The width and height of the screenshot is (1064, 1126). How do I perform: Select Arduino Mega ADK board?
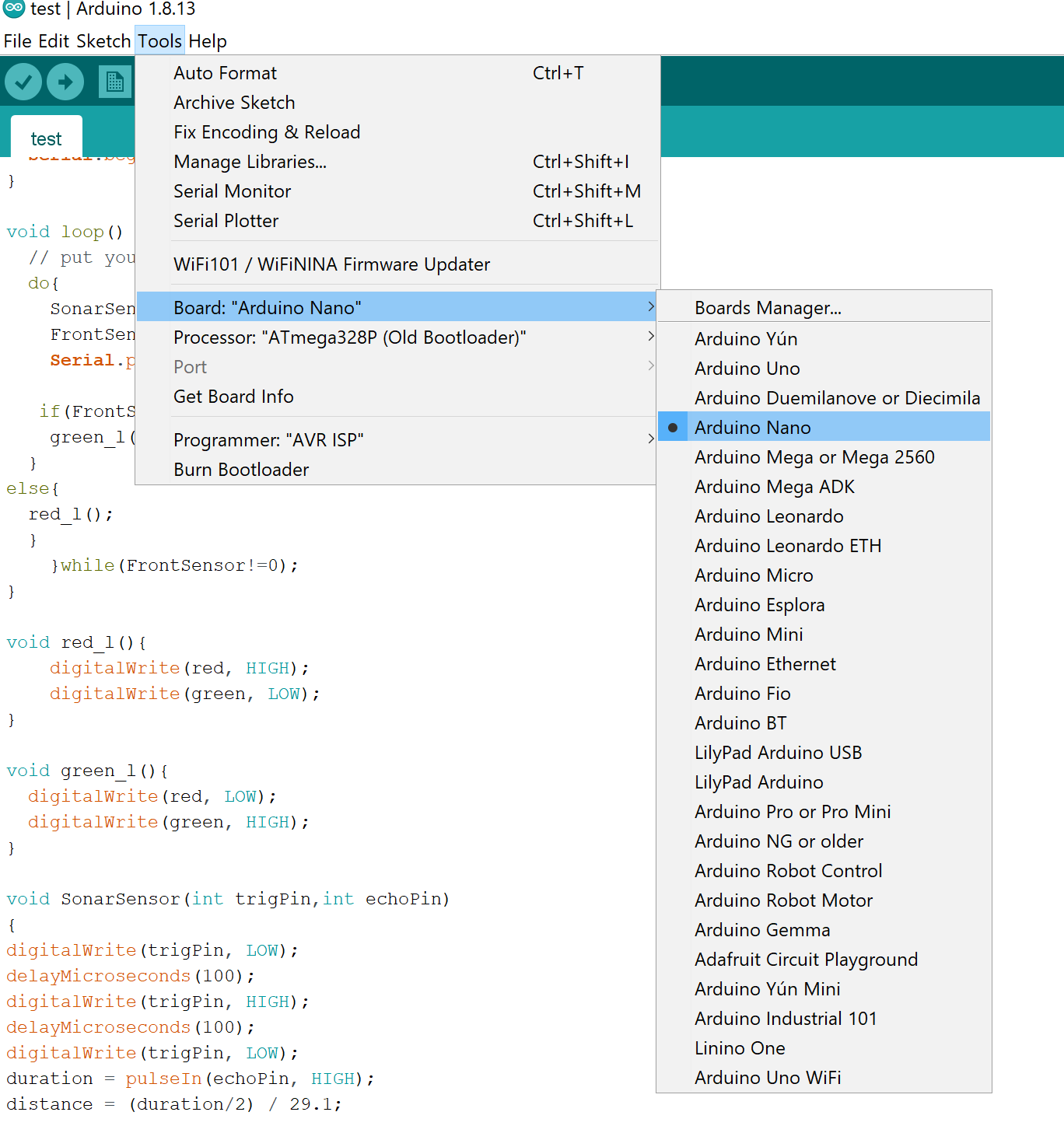824,486
